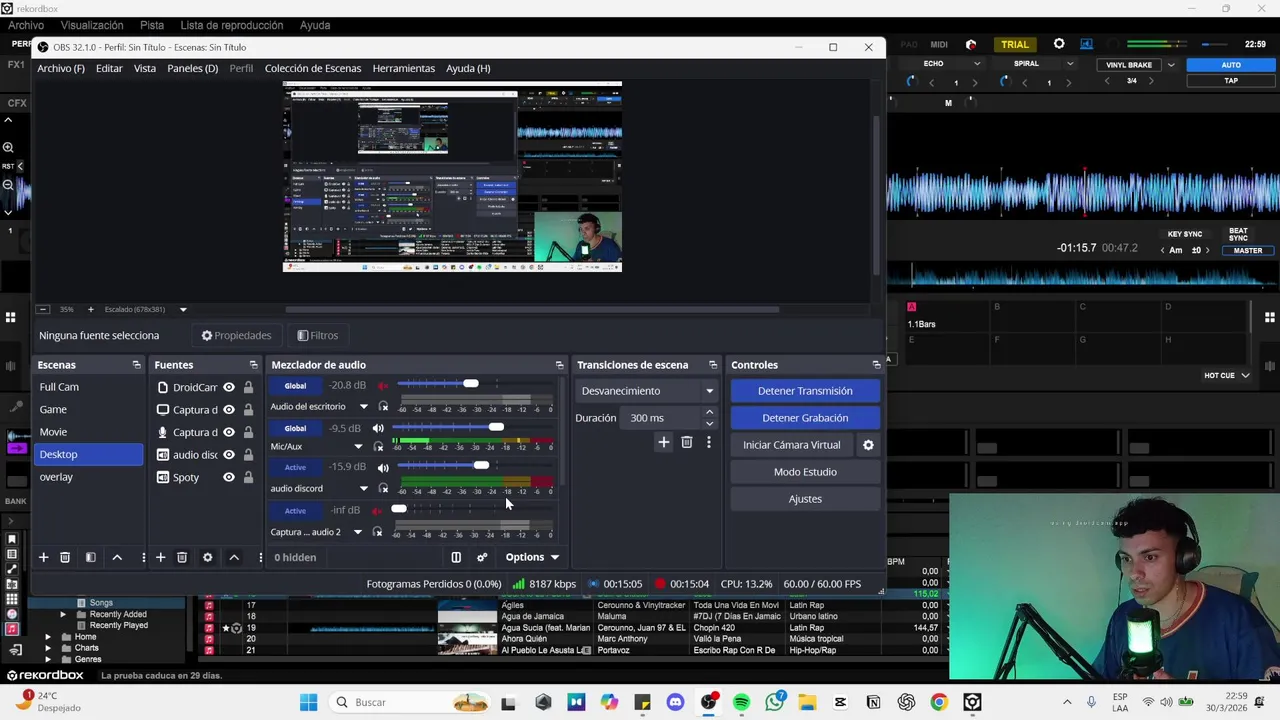Expand the Charts tree folder in rekordbox

[x=48, y=648]
